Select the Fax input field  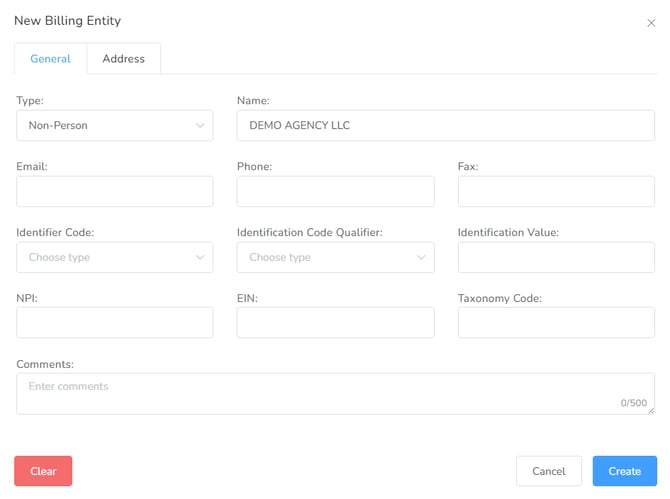(556, 191)
